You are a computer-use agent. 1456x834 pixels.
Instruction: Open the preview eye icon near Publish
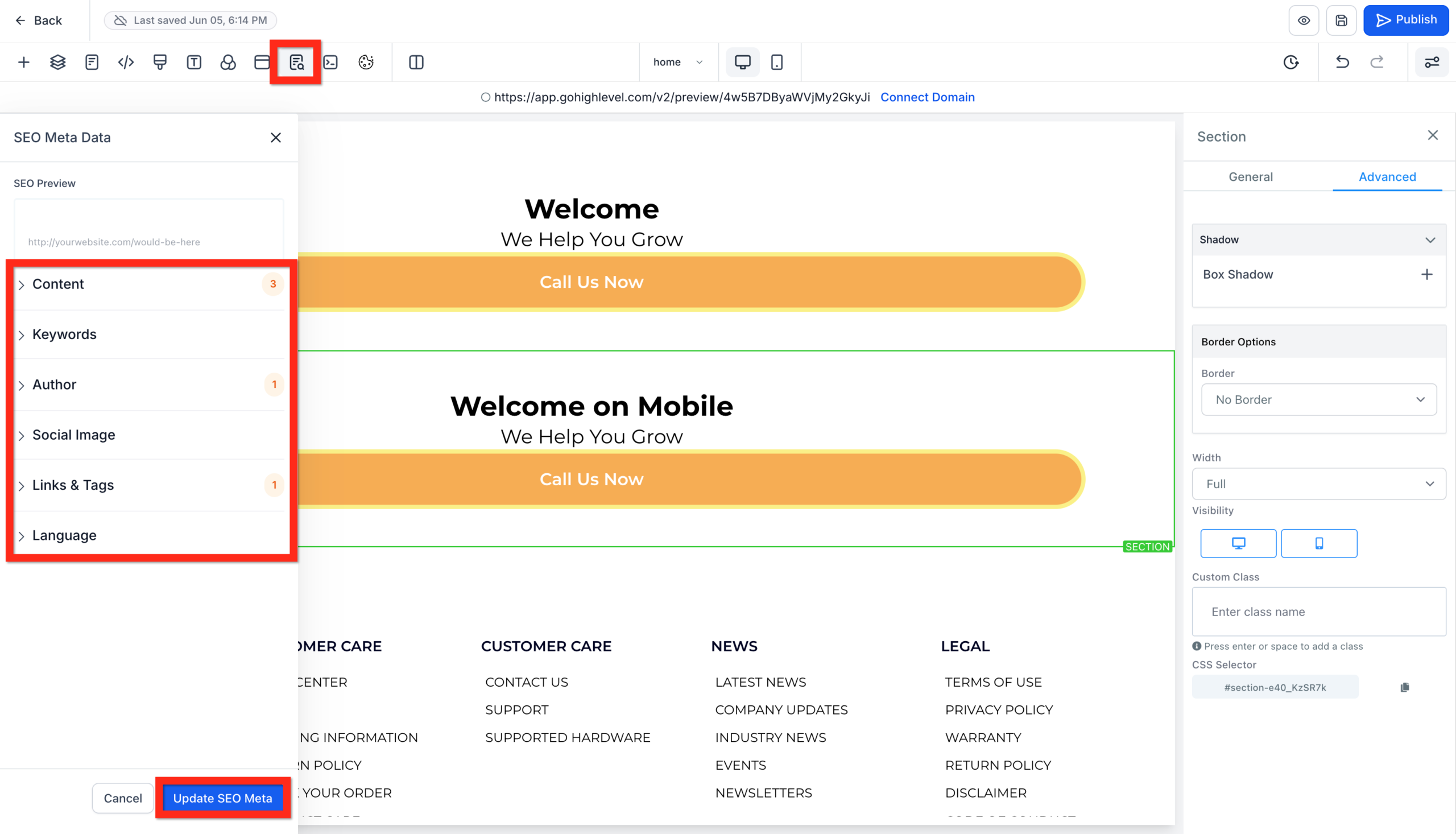[1304, 20]
